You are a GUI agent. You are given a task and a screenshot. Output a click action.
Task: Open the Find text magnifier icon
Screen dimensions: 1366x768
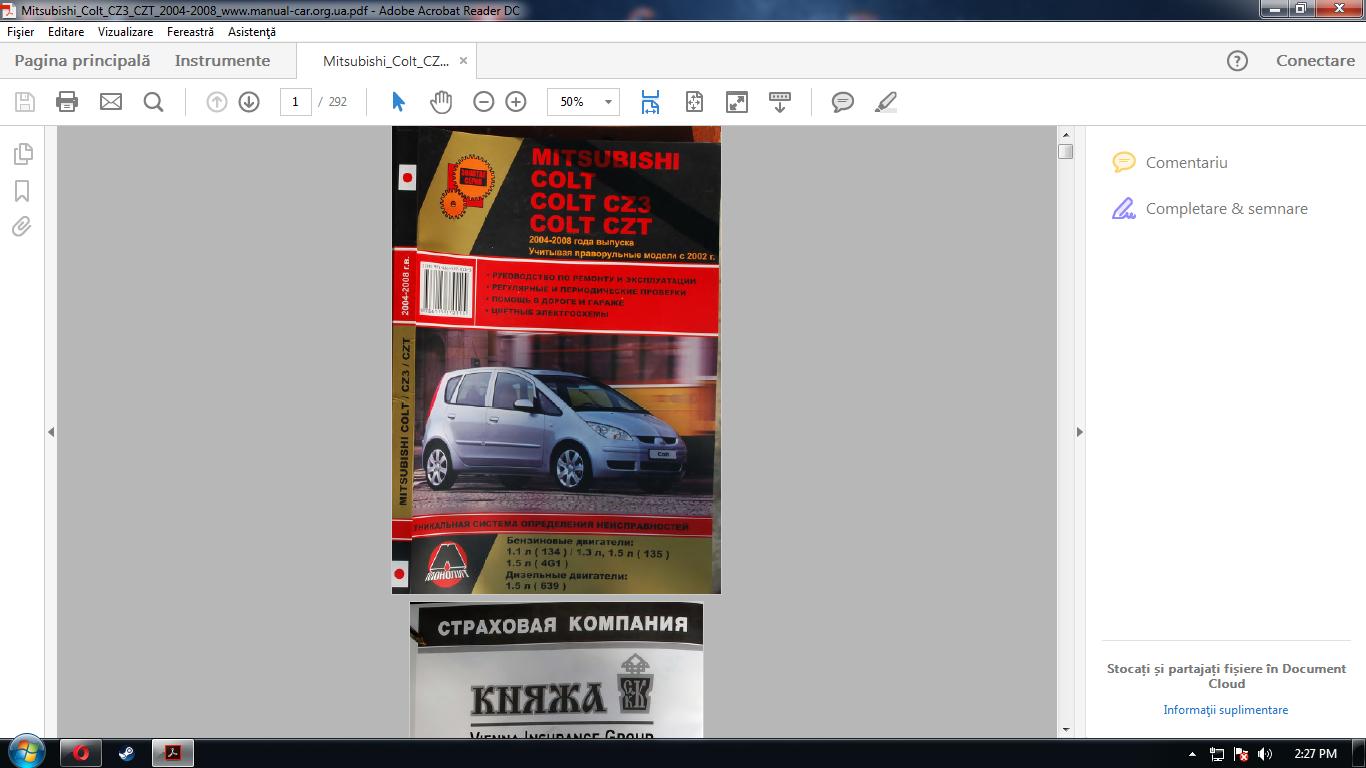click(153, 102)
